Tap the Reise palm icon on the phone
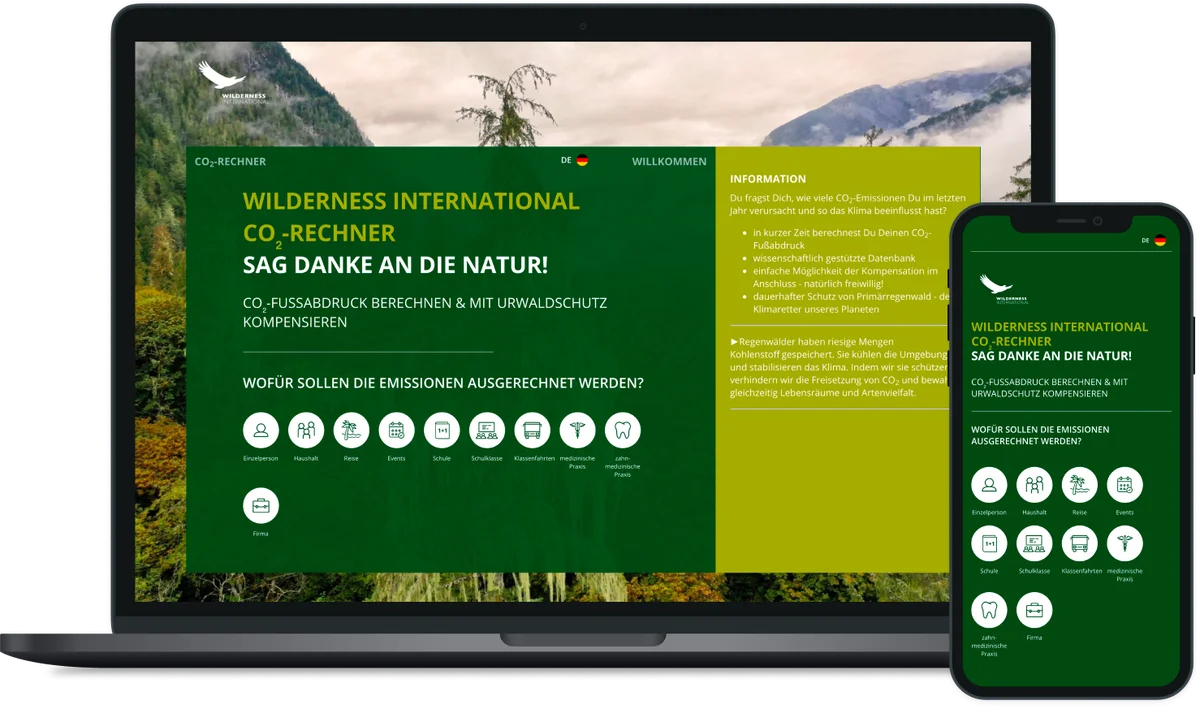The height and width of the screenshot is (710, 1200). click(1079, 485)
